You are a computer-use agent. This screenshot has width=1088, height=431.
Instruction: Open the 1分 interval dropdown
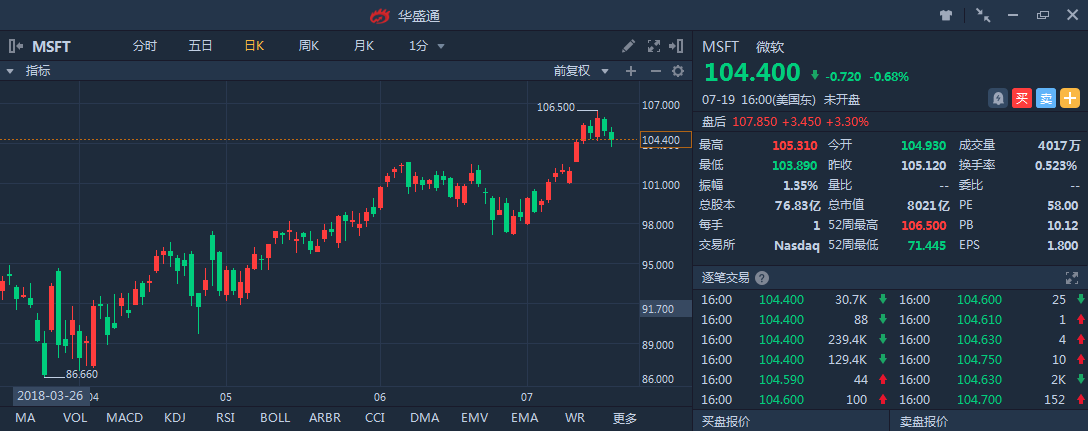coord(427,46)
